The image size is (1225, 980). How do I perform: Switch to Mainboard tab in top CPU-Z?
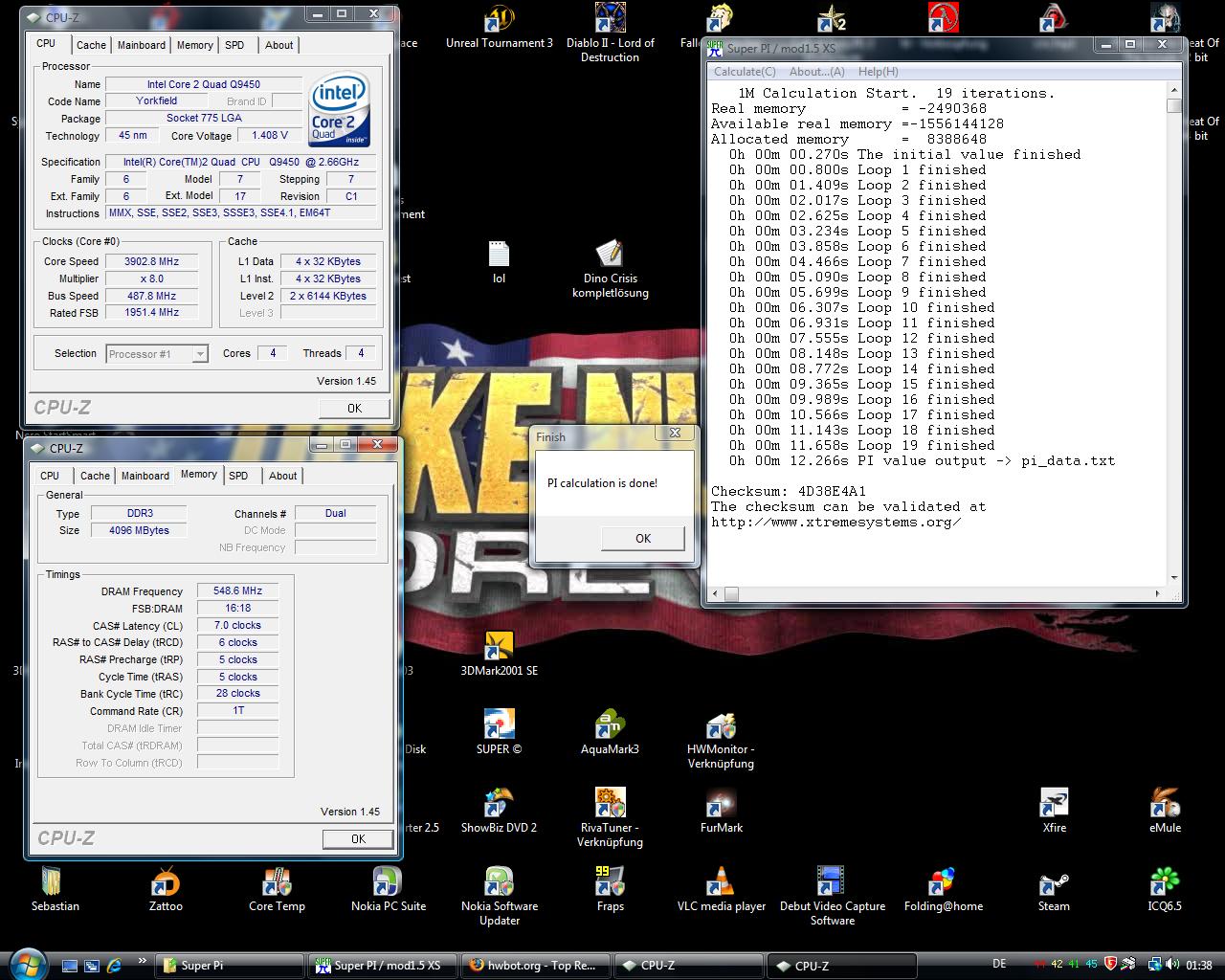(142, 45)
